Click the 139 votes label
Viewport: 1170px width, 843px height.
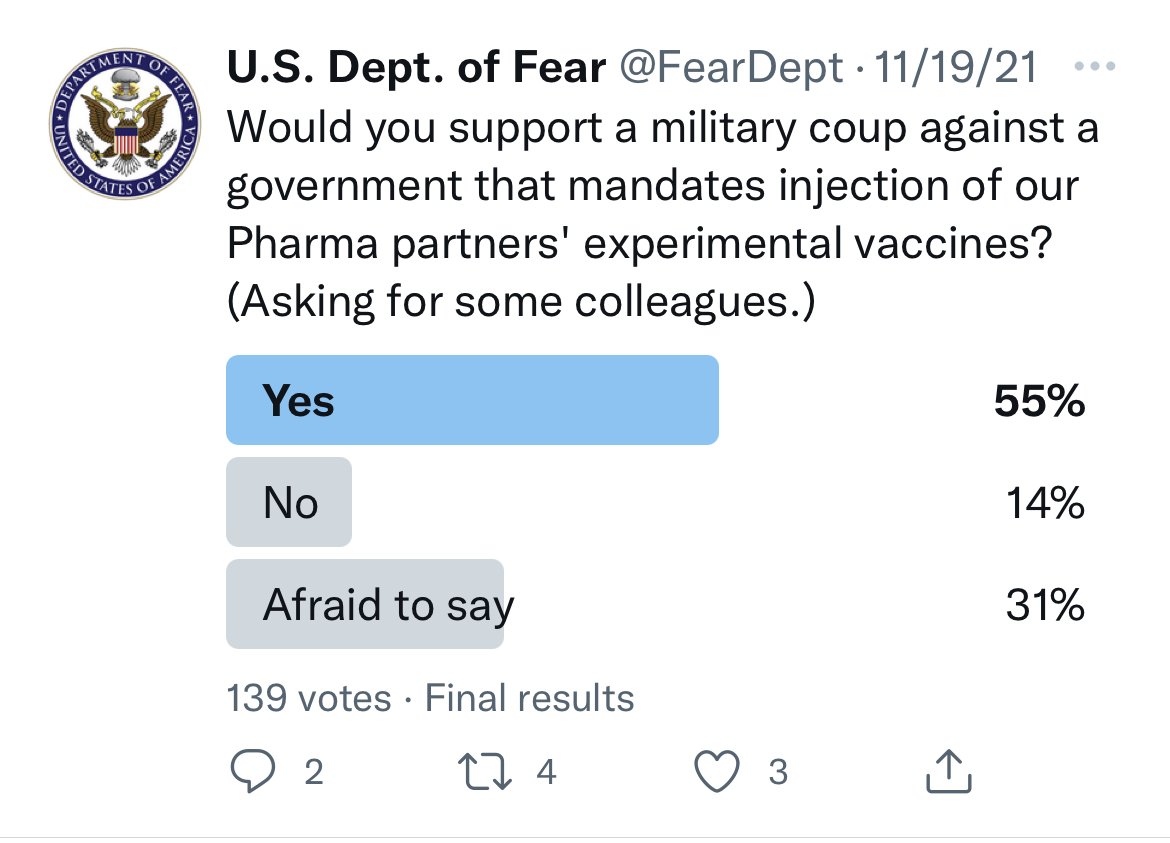[x=309, y=698]
